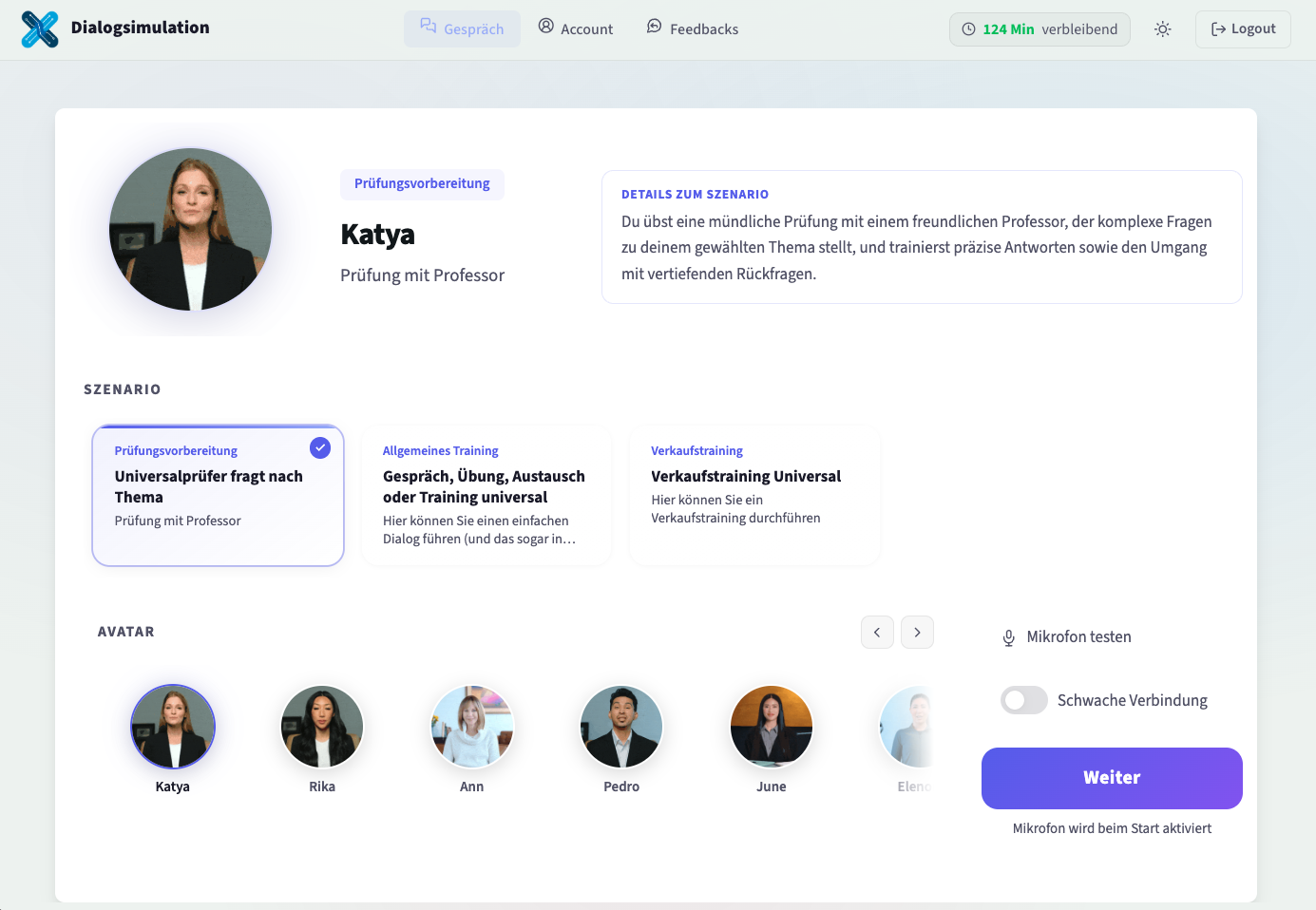Enable the Schwache Verbindung switch

coord(1024,700)
